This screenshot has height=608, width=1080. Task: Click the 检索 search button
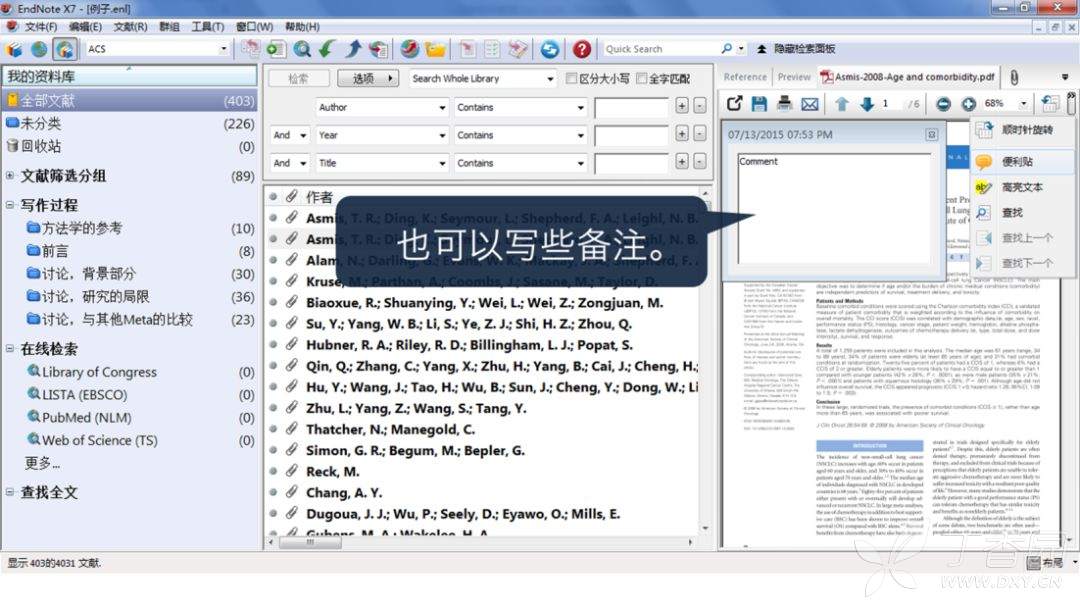[x=298, y=78]
